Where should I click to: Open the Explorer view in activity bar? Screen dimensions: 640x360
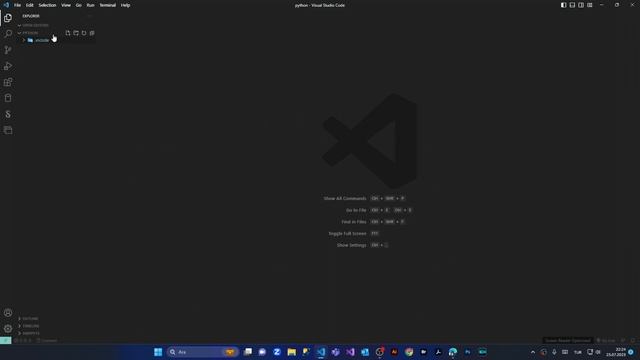click(x=8, y=18)
